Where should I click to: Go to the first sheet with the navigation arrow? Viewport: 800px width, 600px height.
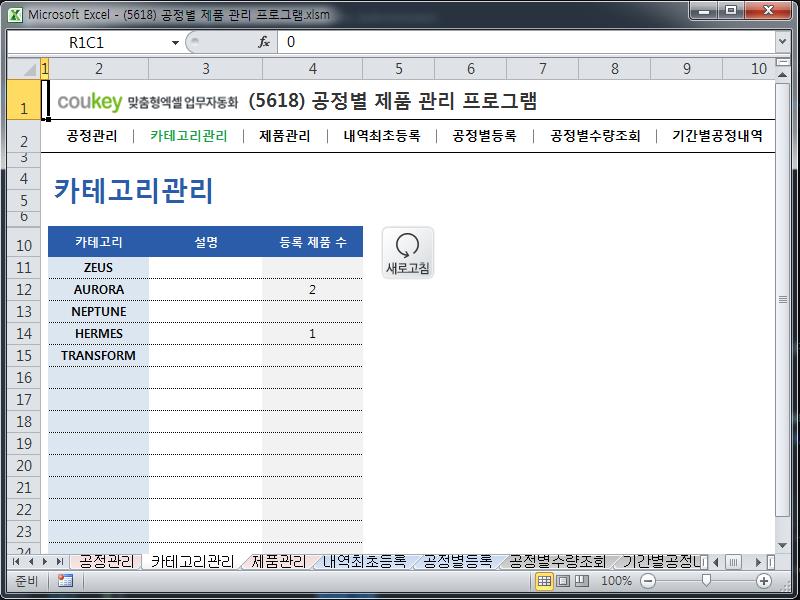tap(16, 562)
